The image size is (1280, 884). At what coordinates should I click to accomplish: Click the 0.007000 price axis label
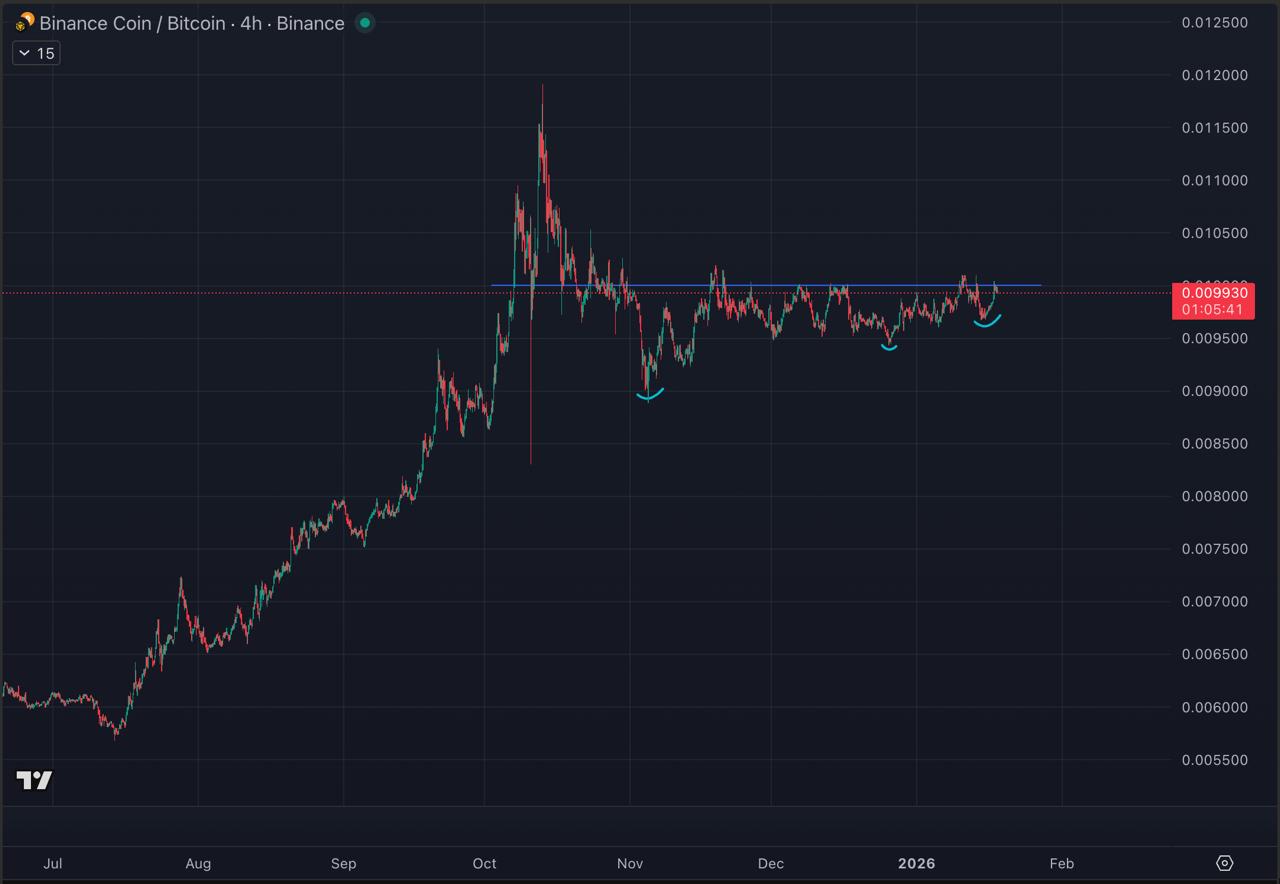click(1214, 601)
